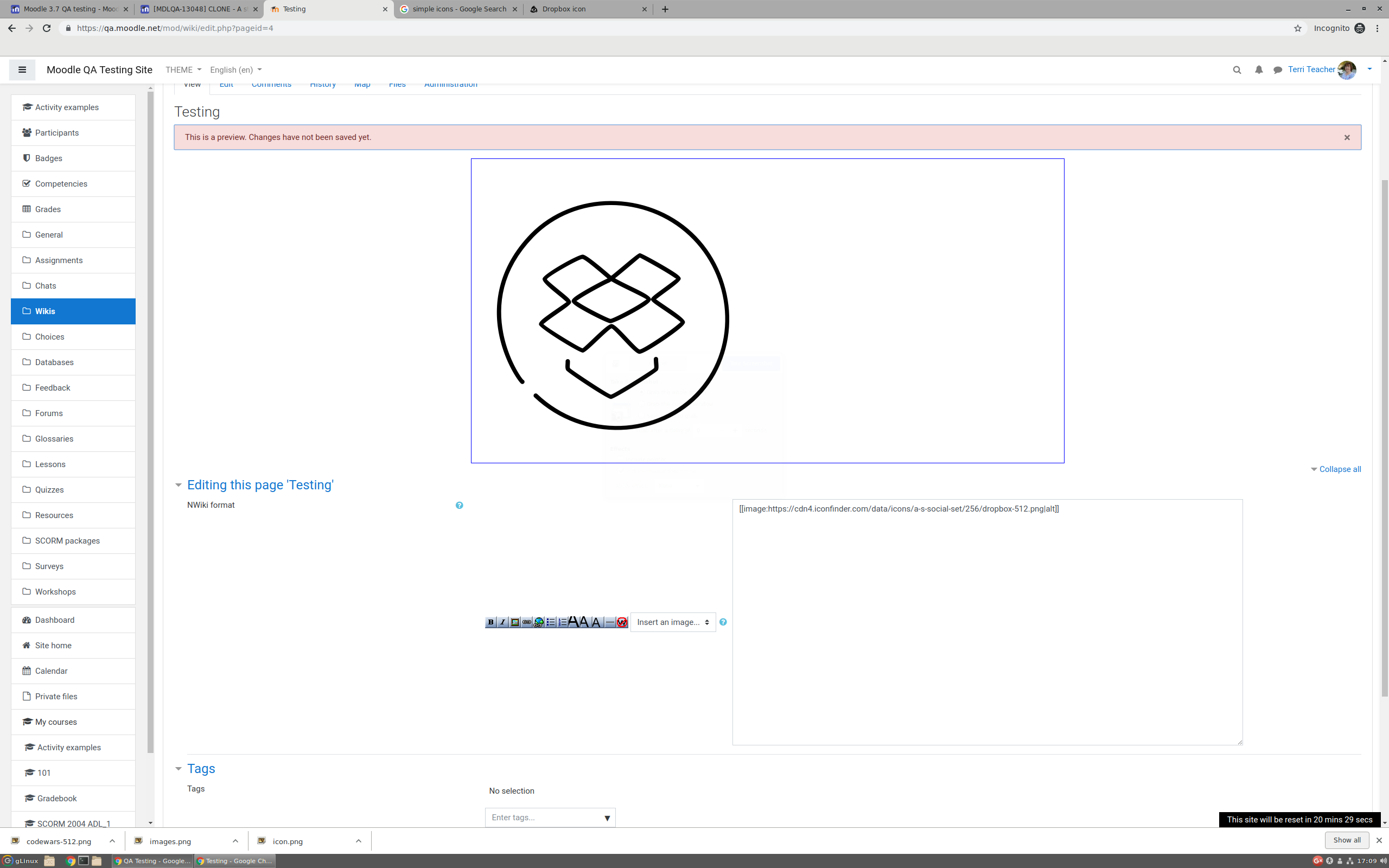This screenshot has height=868, width=1389.
Task: Dismiss the preview warning banner
Action: (x=1347, y=138)
